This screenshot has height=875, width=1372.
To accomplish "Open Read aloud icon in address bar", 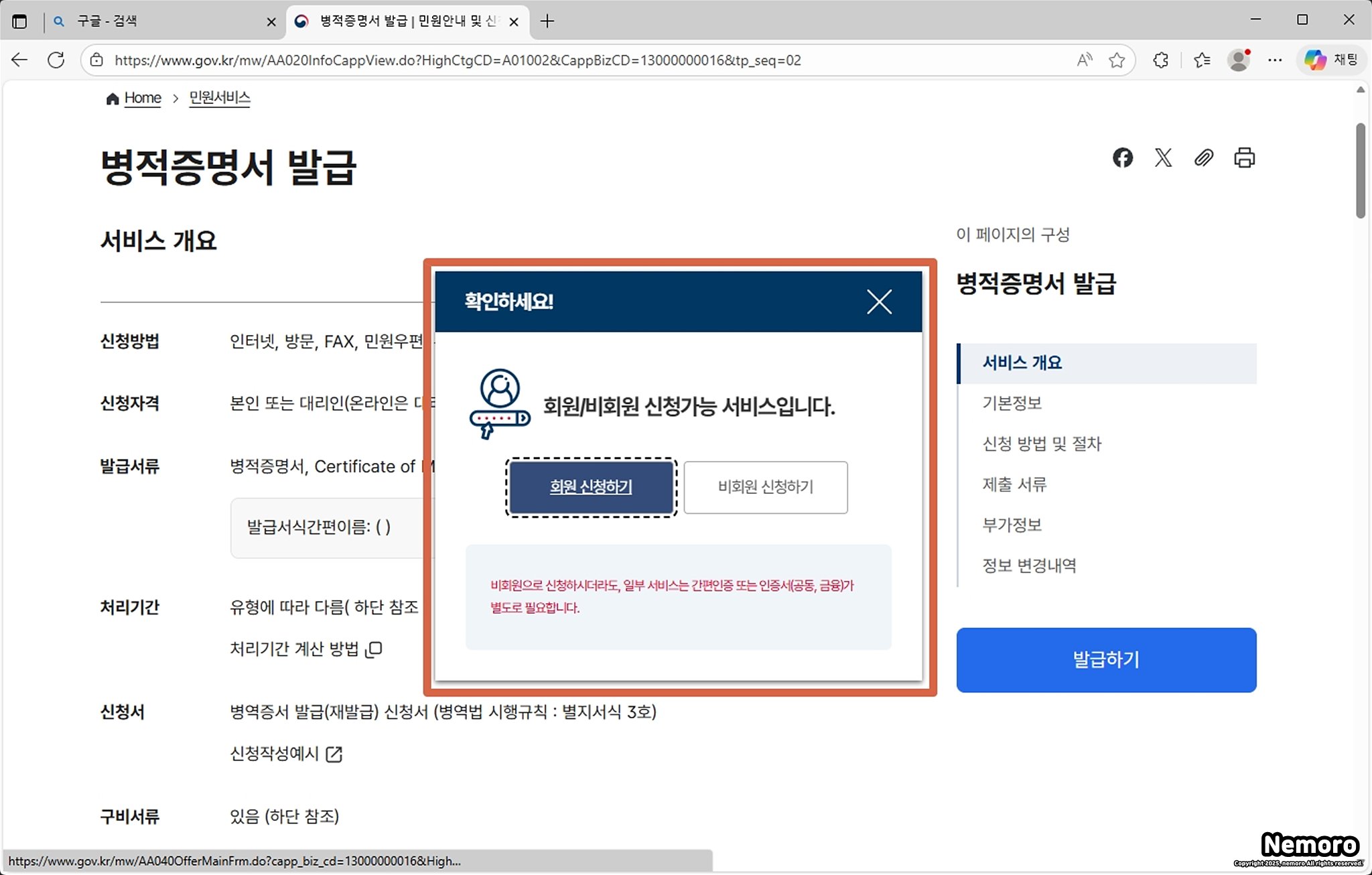I will (x=1084, y=60).
